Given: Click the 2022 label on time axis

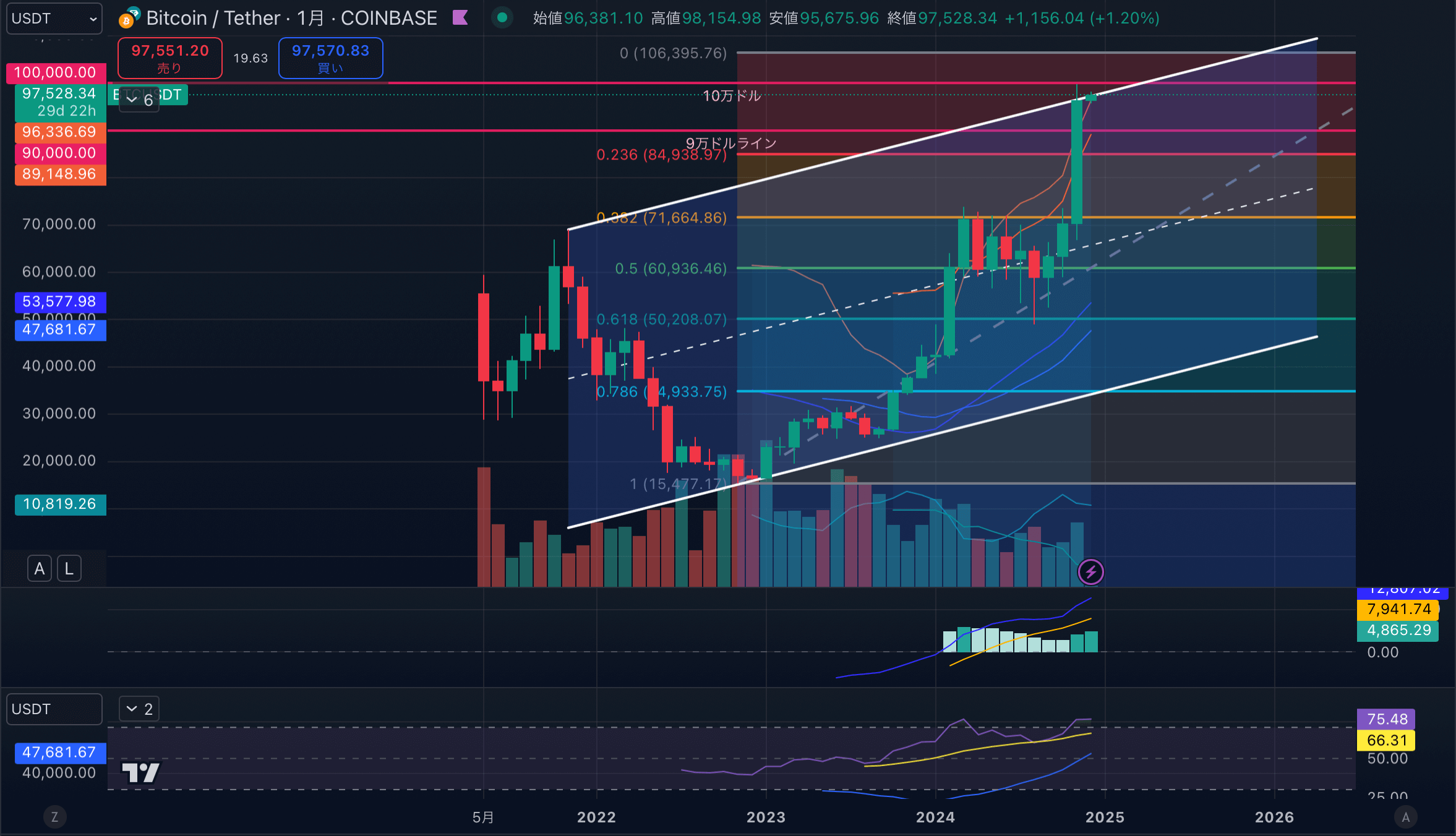Looking at the screenshot, I should (596, 817).
